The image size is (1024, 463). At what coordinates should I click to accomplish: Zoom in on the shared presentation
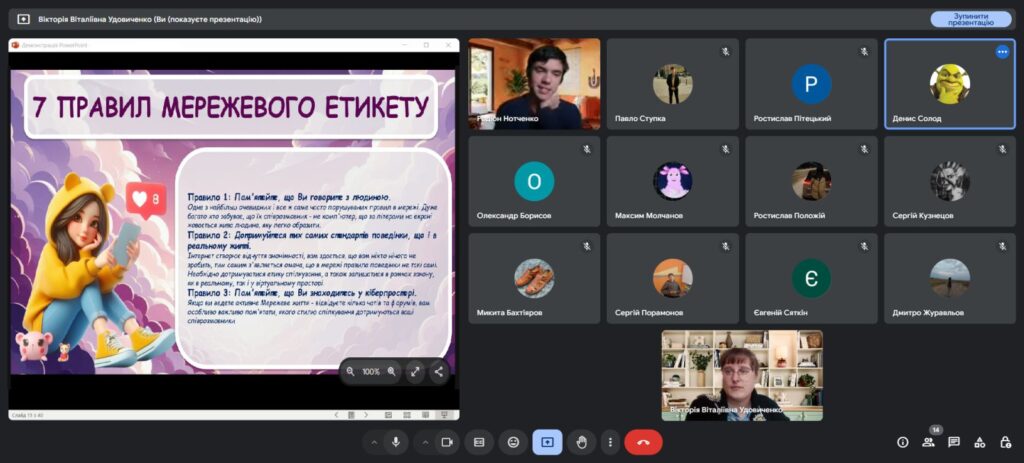pyautogui.click(x=391, y=371)
